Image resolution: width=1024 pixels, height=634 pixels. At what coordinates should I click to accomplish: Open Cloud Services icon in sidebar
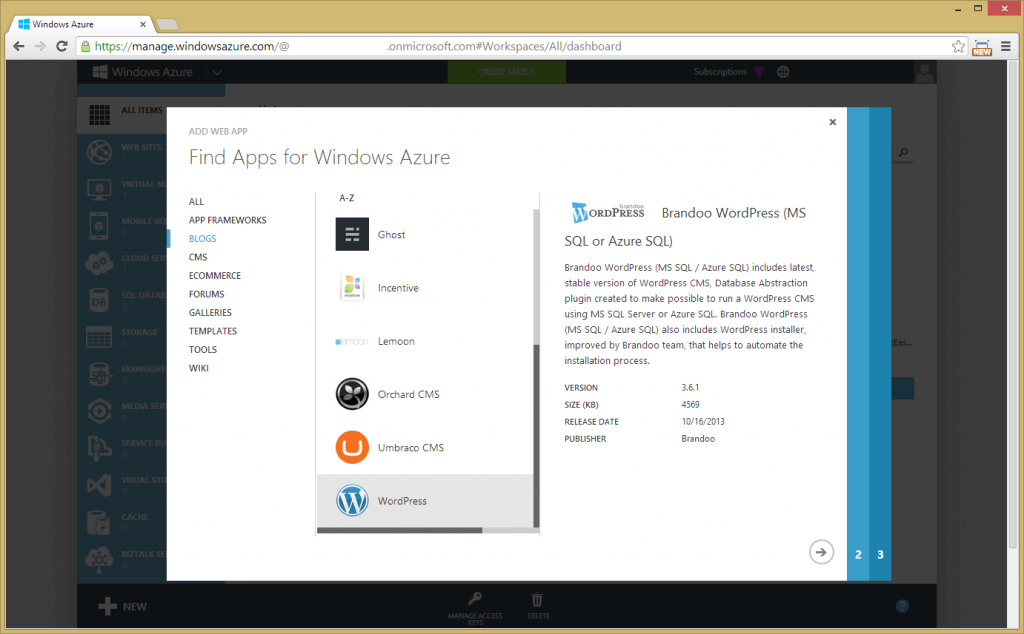99,263
